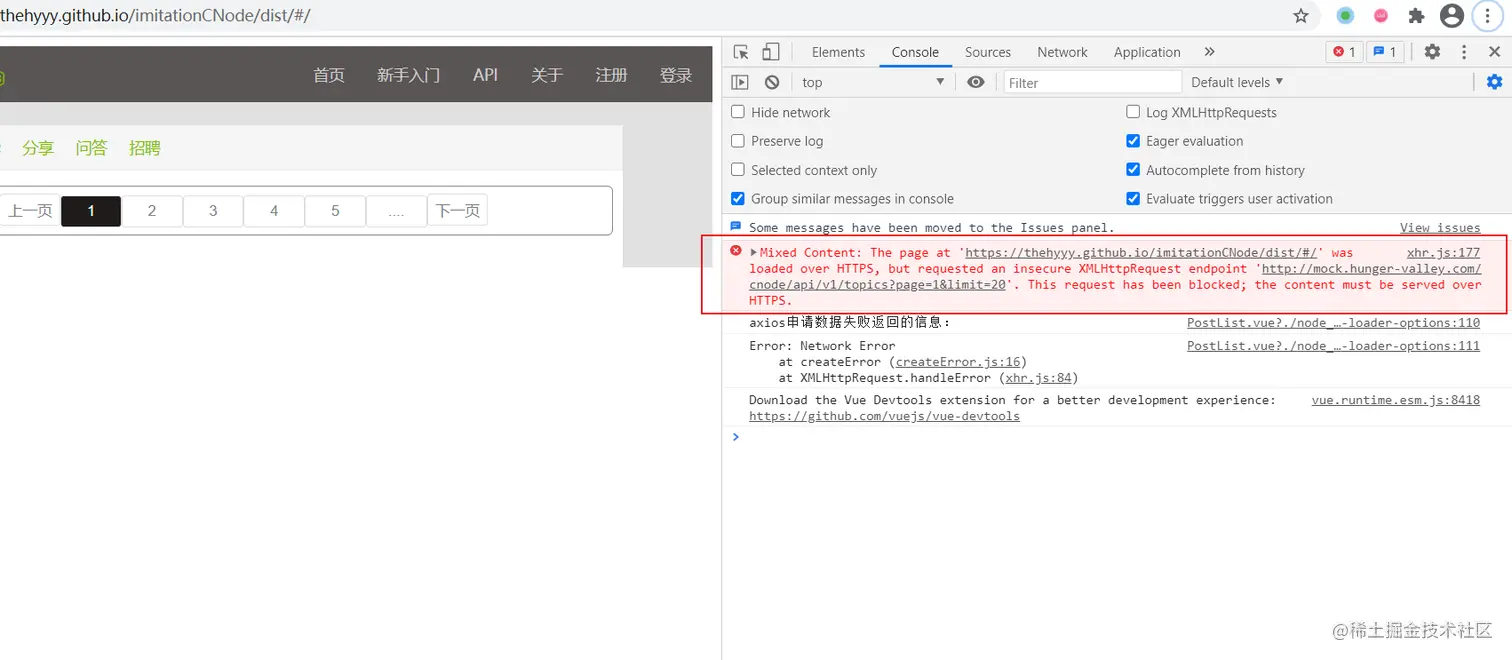Open the PostList.vue loader-options:110 link
This screenshot has width=1512, height=660.
(x=1333, y=323)
